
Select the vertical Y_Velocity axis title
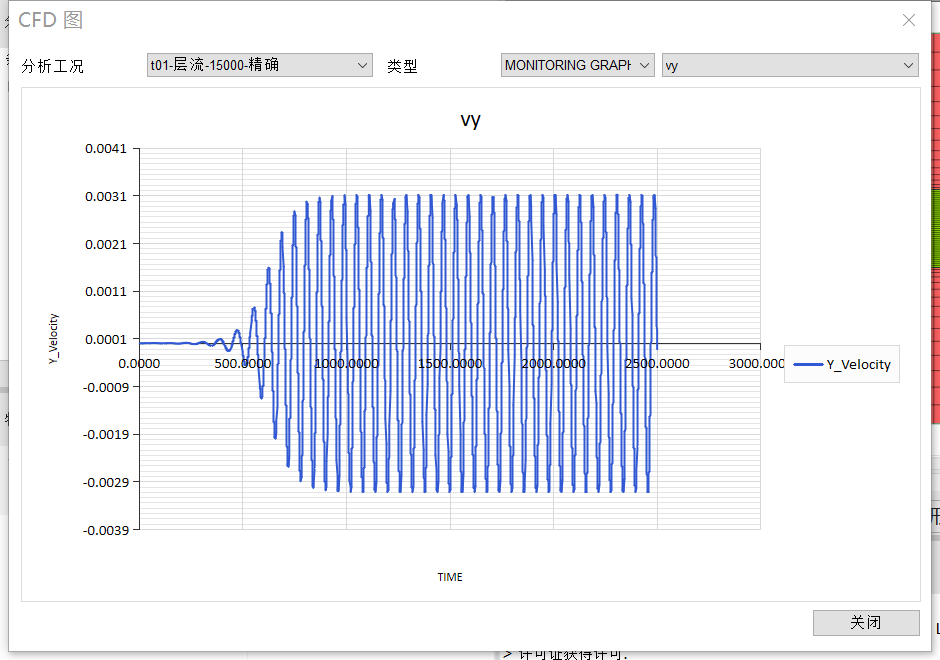click(x=54, y=338)
